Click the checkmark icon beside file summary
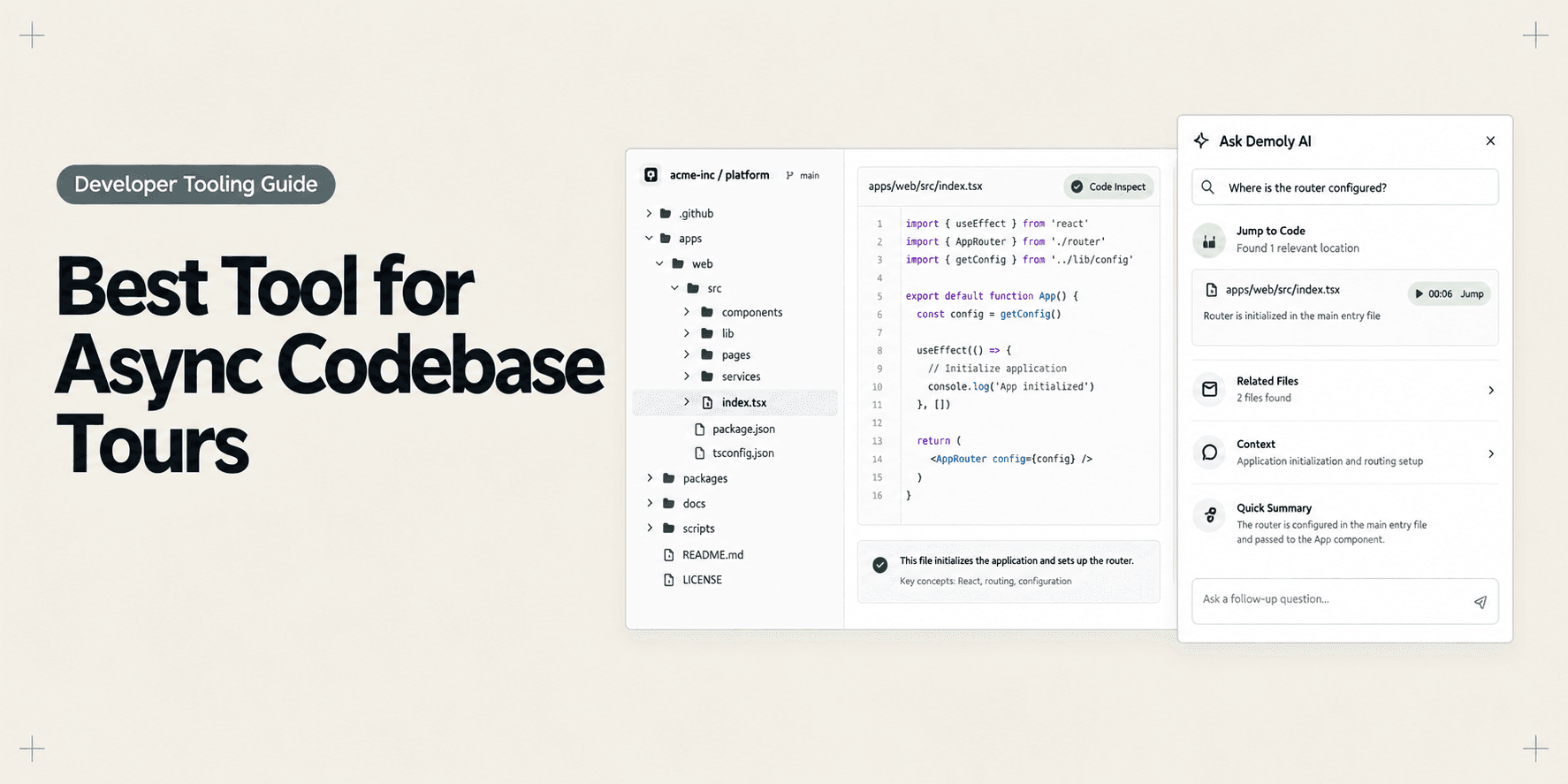Viewport: 1568px width, 784px height. tap(880, 565)
